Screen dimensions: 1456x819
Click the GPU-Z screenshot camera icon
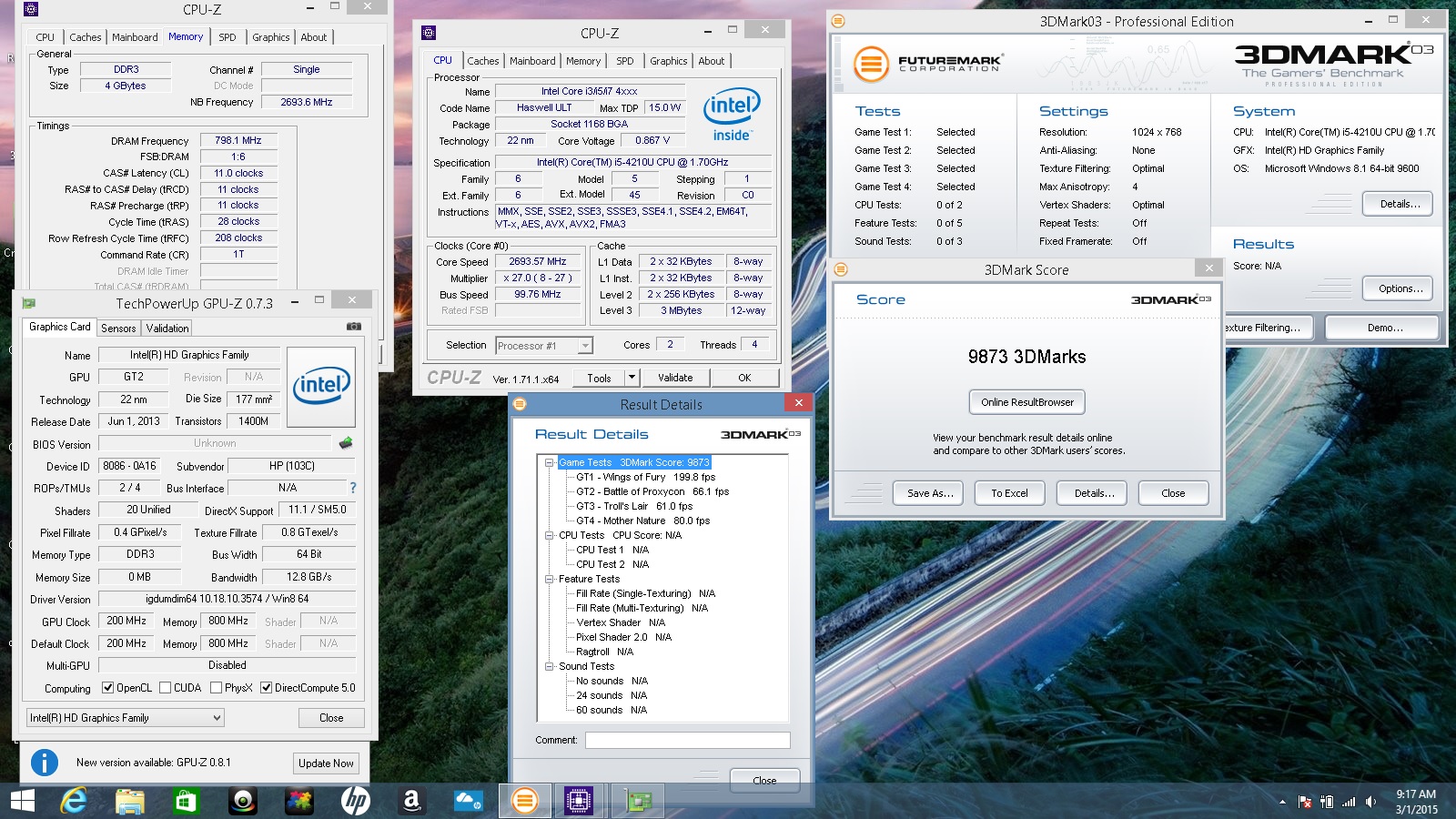[x=354, y=326]
